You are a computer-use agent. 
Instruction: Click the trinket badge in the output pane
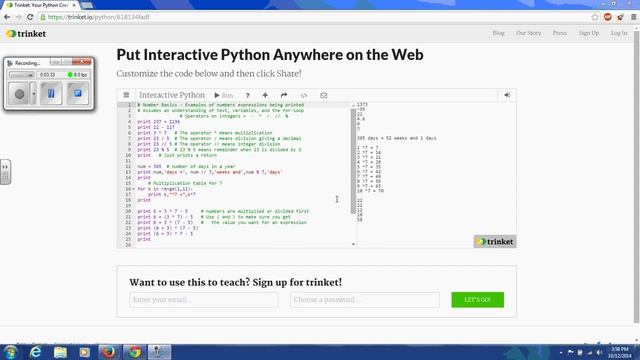coord(495,242)
